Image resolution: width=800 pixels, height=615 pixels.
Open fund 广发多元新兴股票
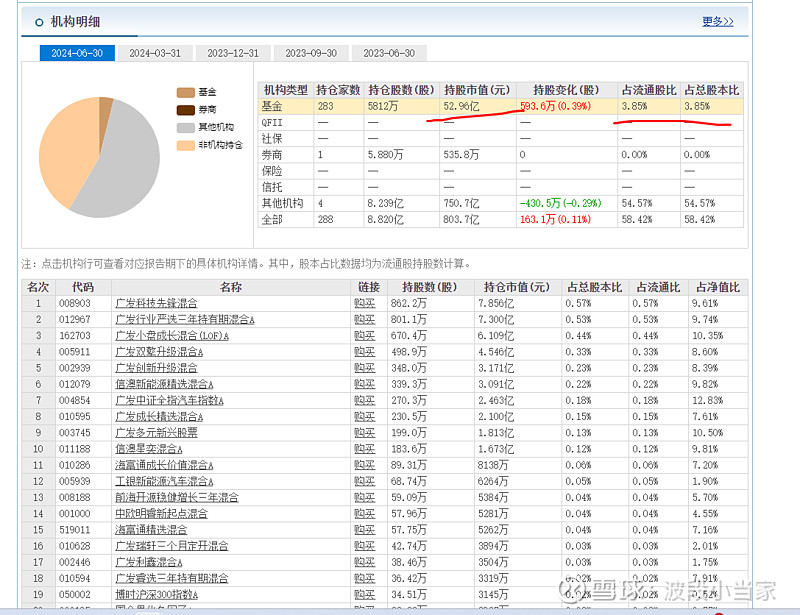157,433
